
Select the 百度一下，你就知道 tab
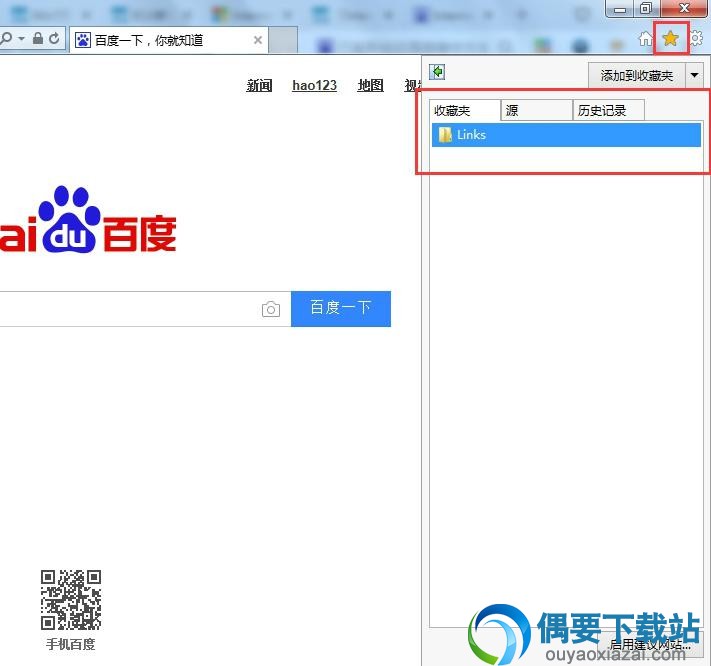(169, 40)
